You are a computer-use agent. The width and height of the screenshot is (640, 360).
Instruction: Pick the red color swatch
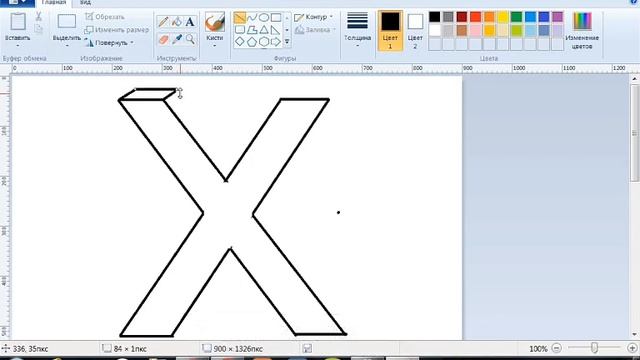click(476, 17)
